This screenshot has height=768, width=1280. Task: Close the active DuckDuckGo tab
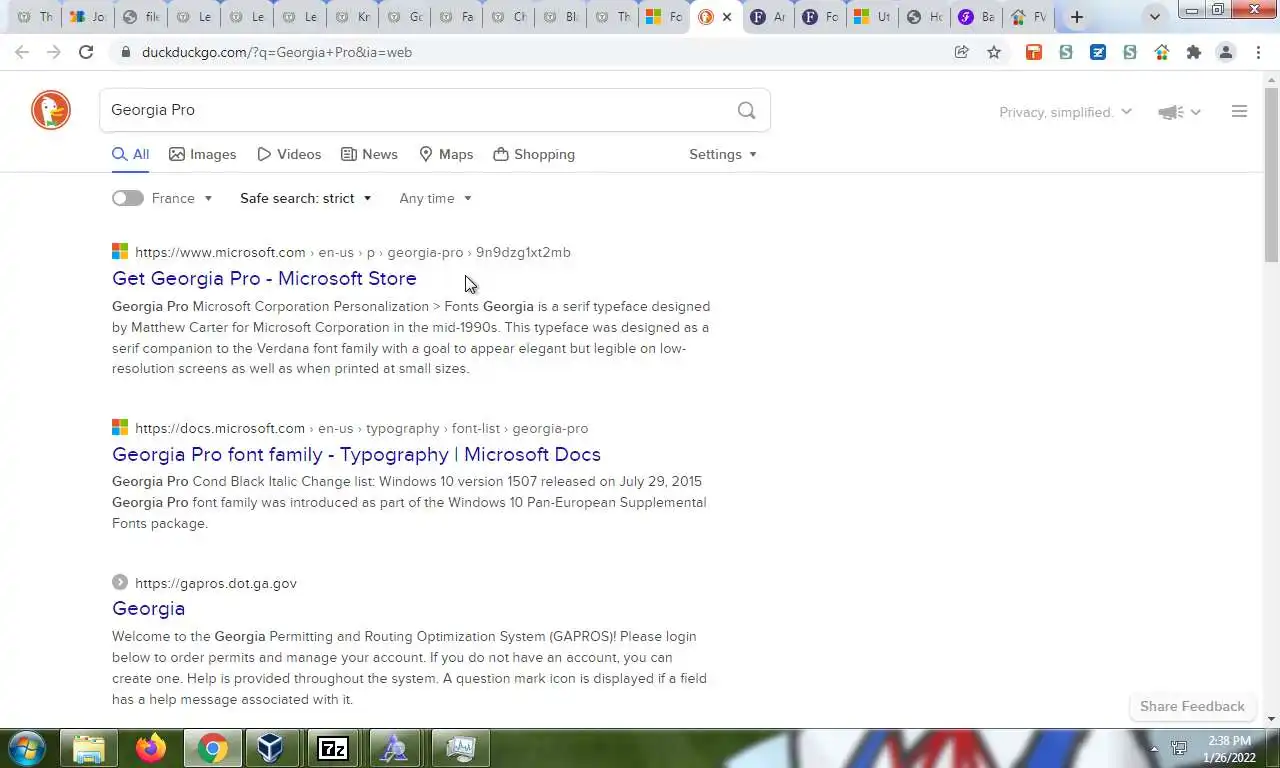[x=727, y=17]
